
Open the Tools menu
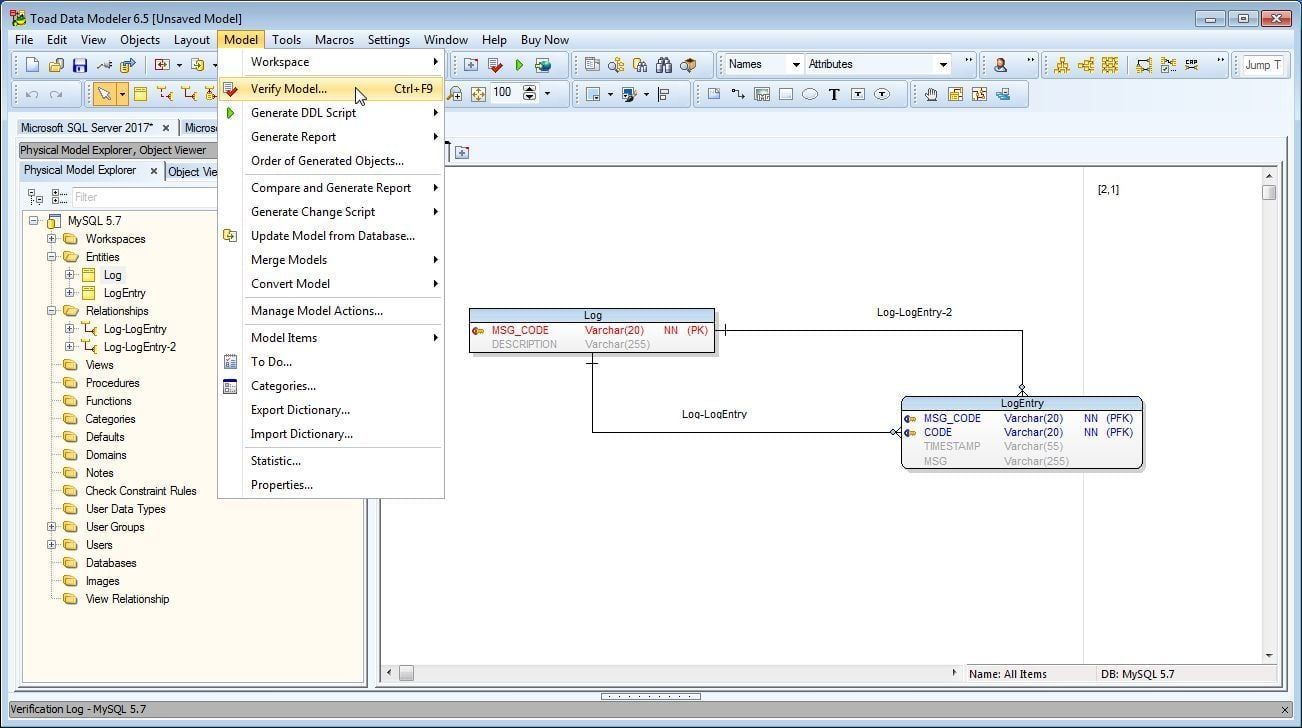pyautogui.click(x=286, y=40)
